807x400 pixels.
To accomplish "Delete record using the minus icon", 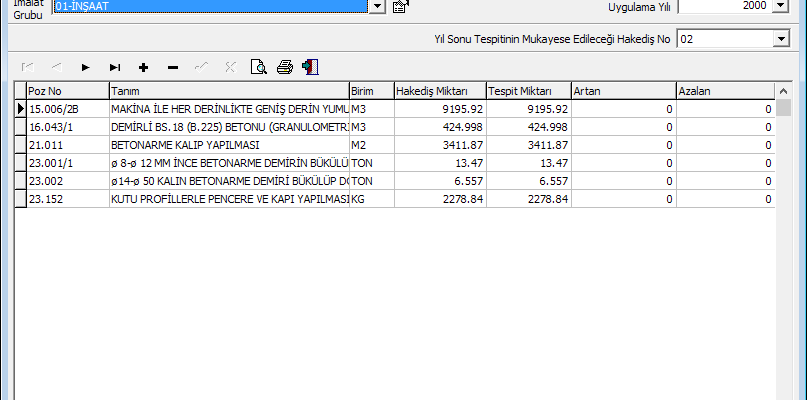I will (173, 67).
